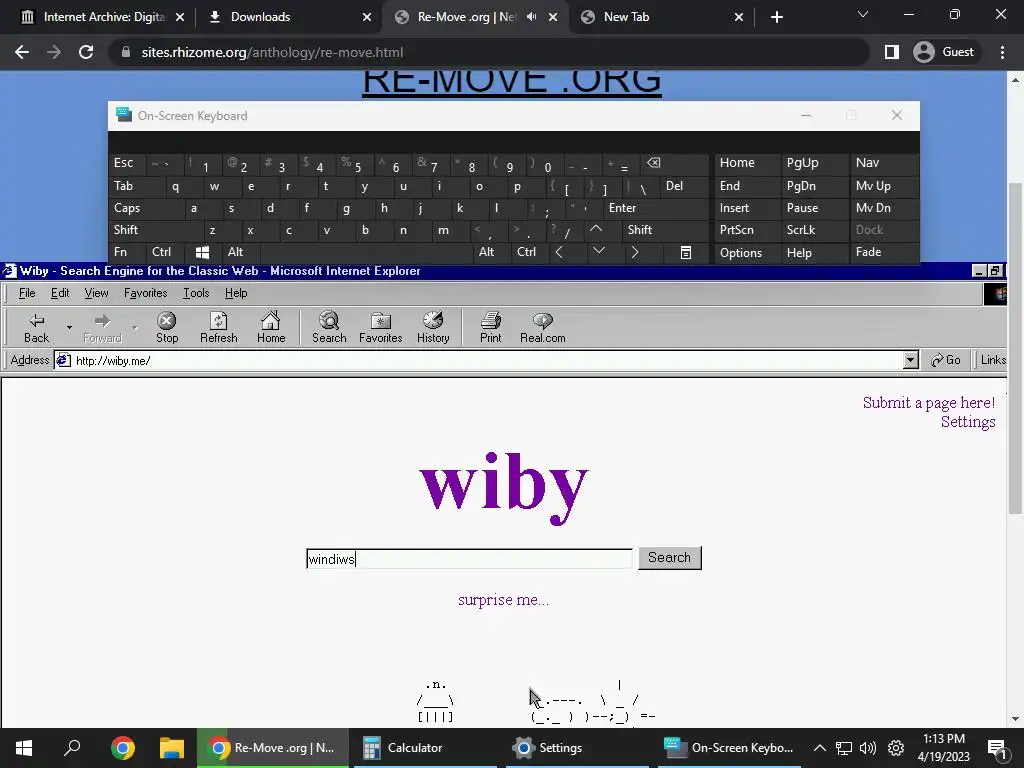Click the surprise me... link
Viewport: 1024px width, 768px height.
tap(504, 600)
